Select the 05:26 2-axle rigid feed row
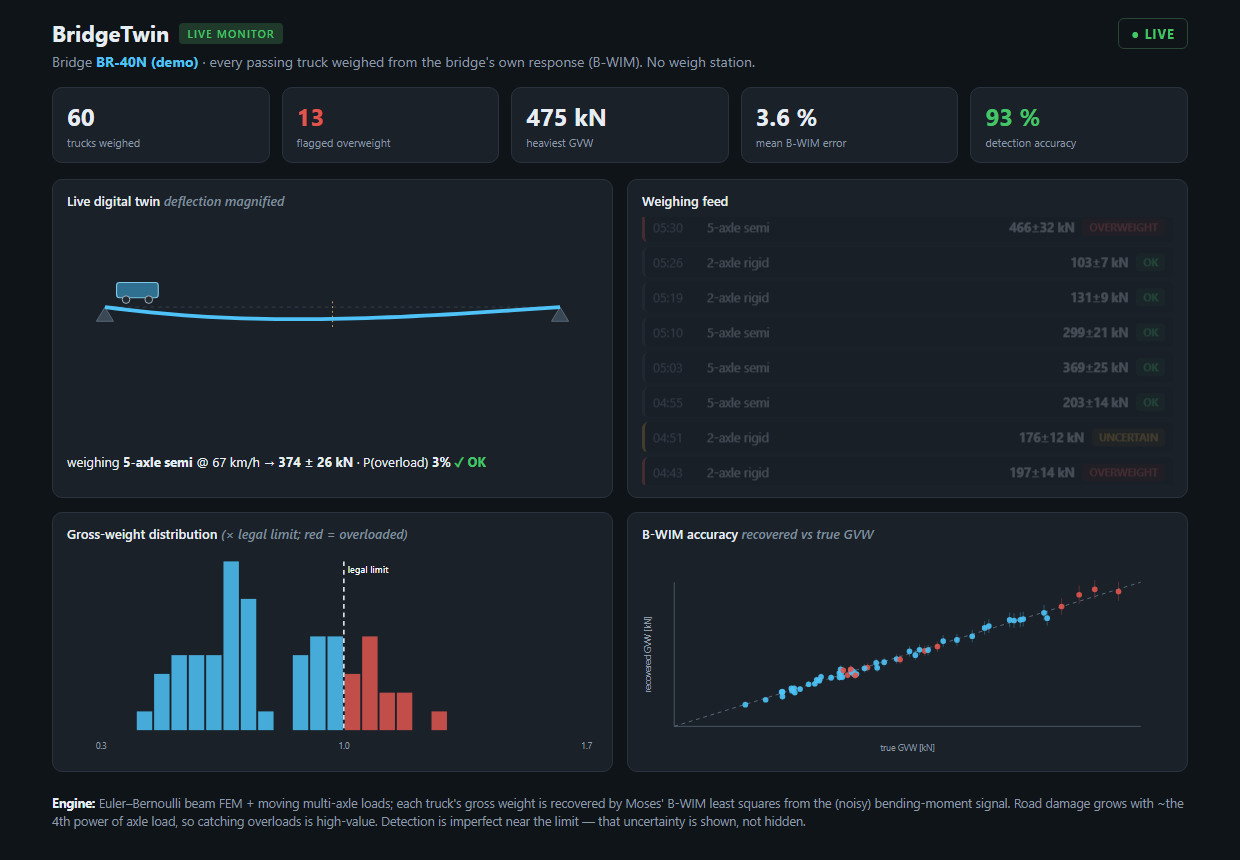The height and width of the screenshot is (860, 1240). (x=907, y=263)
